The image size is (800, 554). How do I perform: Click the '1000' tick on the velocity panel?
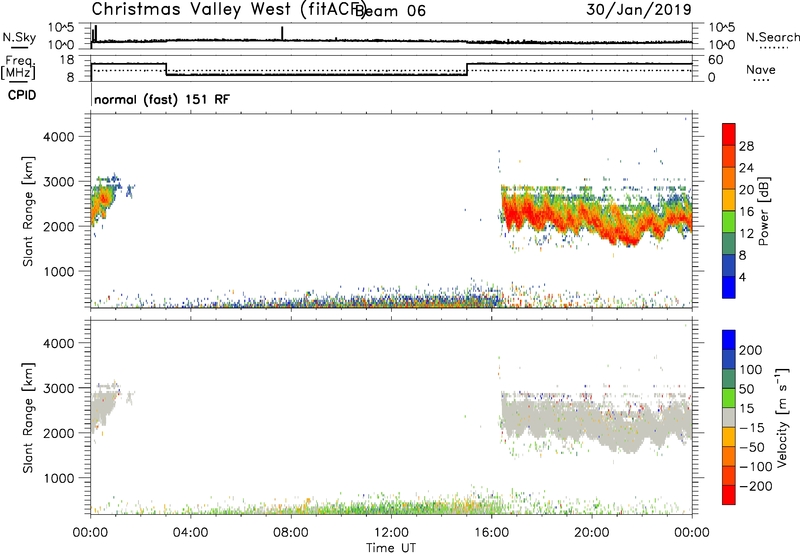(59, 478)
